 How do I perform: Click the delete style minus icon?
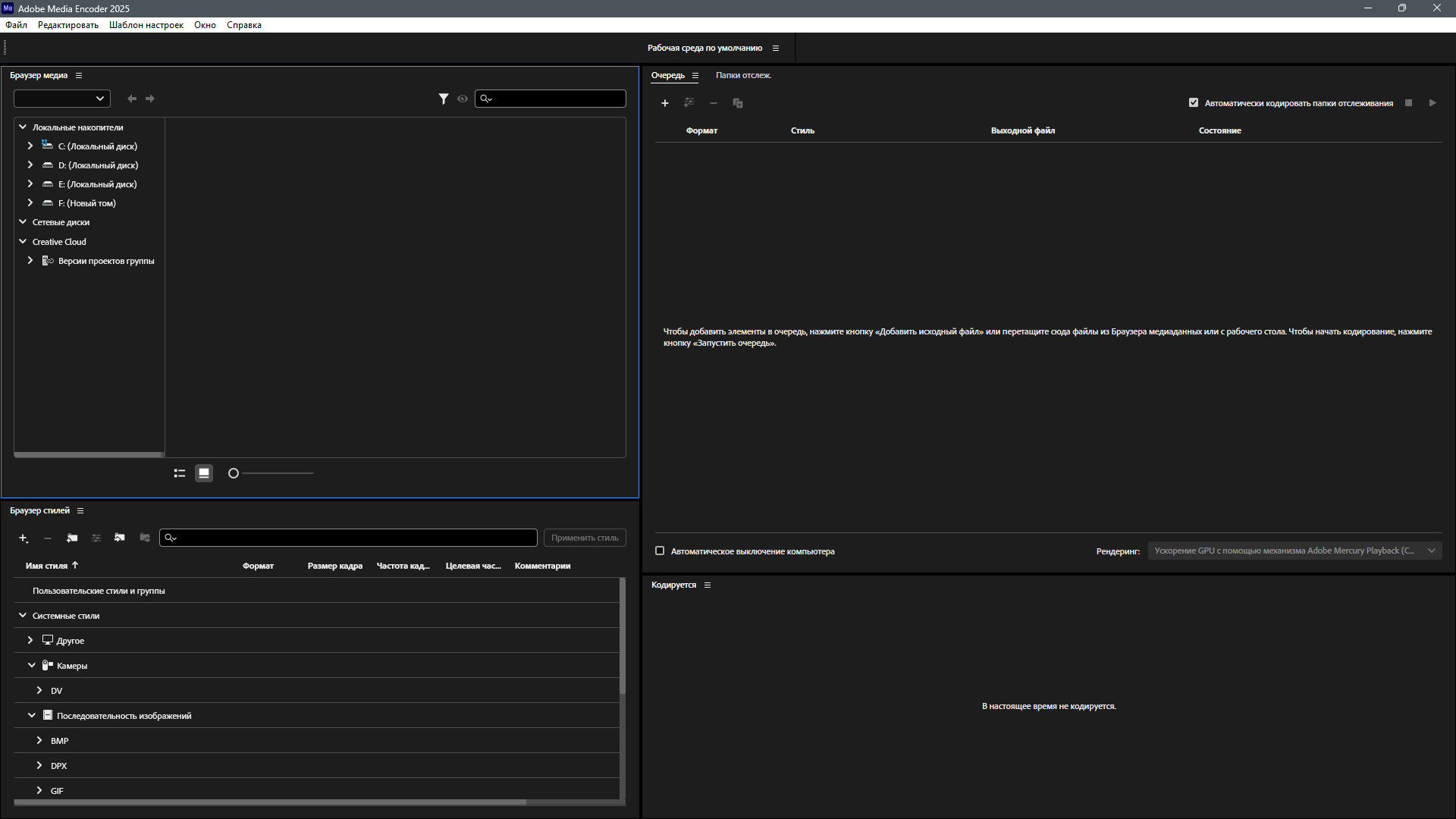[x=48, y=538]
